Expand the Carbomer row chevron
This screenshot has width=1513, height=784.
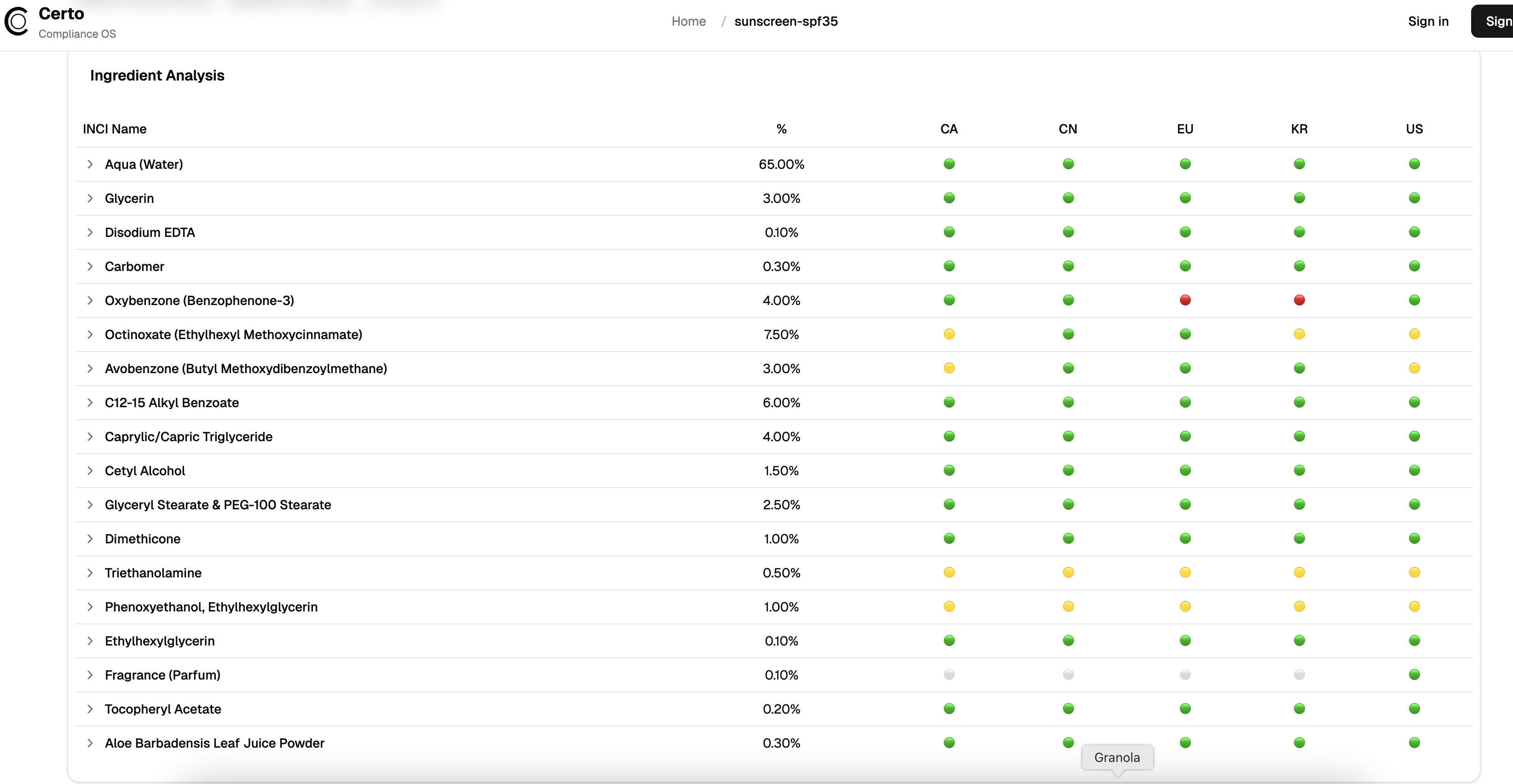coord(90,266)
